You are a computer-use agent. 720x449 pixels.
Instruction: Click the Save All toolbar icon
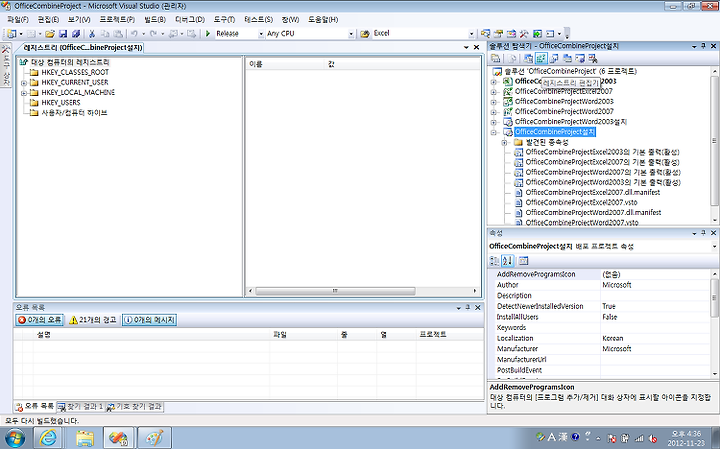76,34
